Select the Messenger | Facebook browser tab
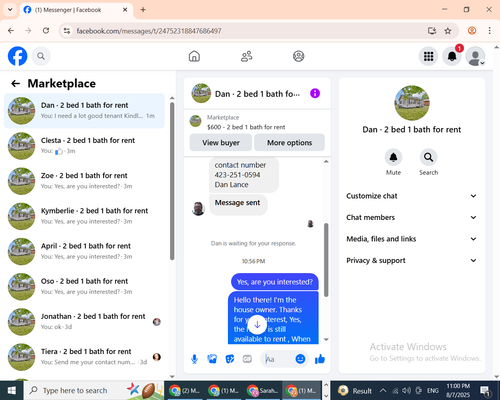 coord(76,10)
